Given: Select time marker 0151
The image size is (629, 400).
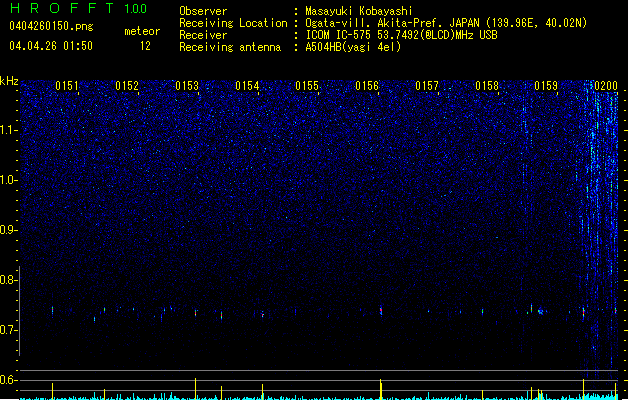Looking at the screenshot, I should coord(67,86).
